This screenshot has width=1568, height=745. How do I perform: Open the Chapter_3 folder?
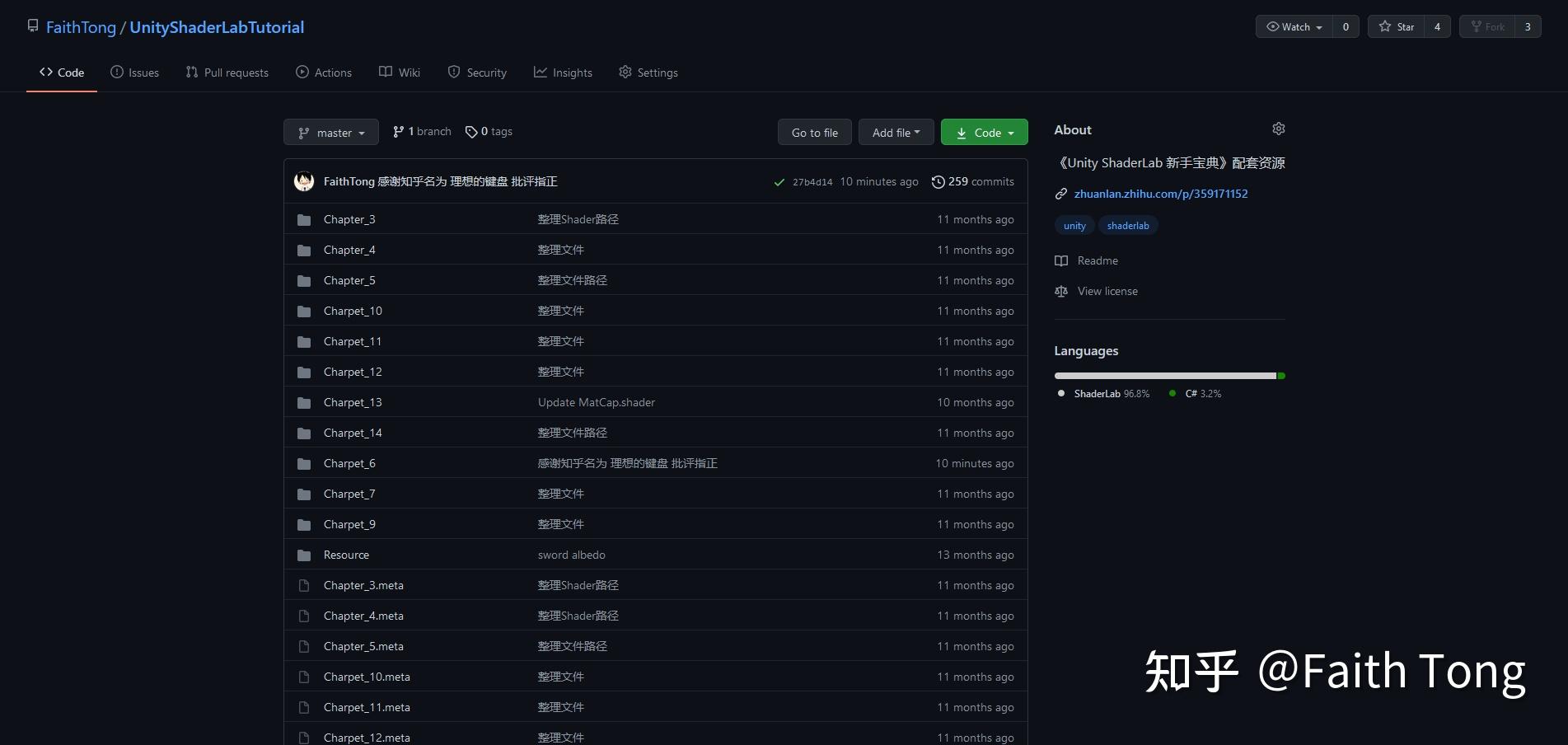click(349, 219)
